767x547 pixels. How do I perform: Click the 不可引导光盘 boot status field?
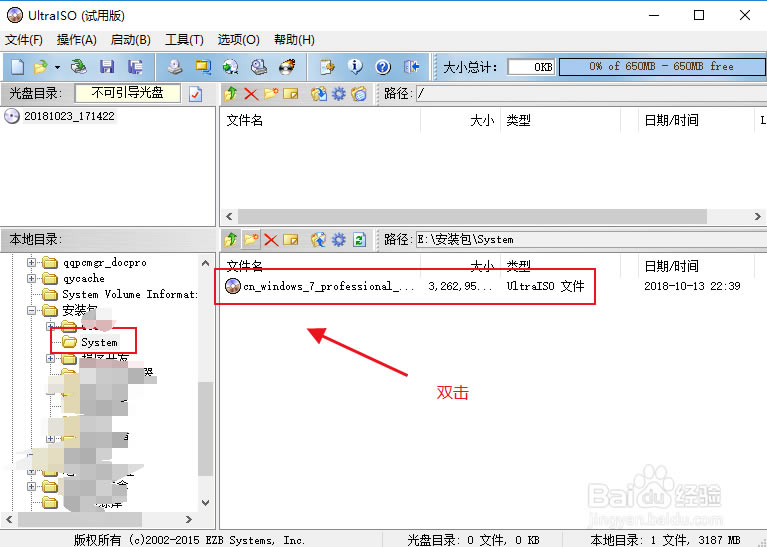(127, 93)
